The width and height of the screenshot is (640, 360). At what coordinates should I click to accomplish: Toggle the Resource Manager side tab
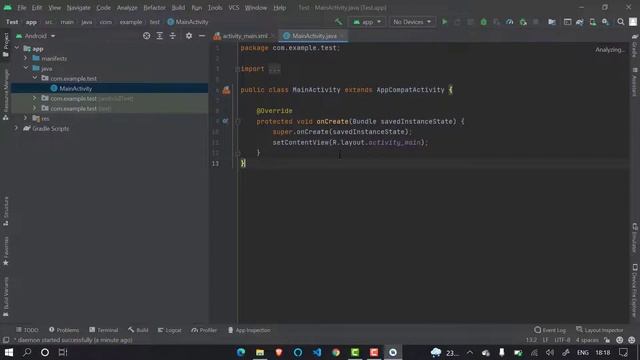coord(6,95)
